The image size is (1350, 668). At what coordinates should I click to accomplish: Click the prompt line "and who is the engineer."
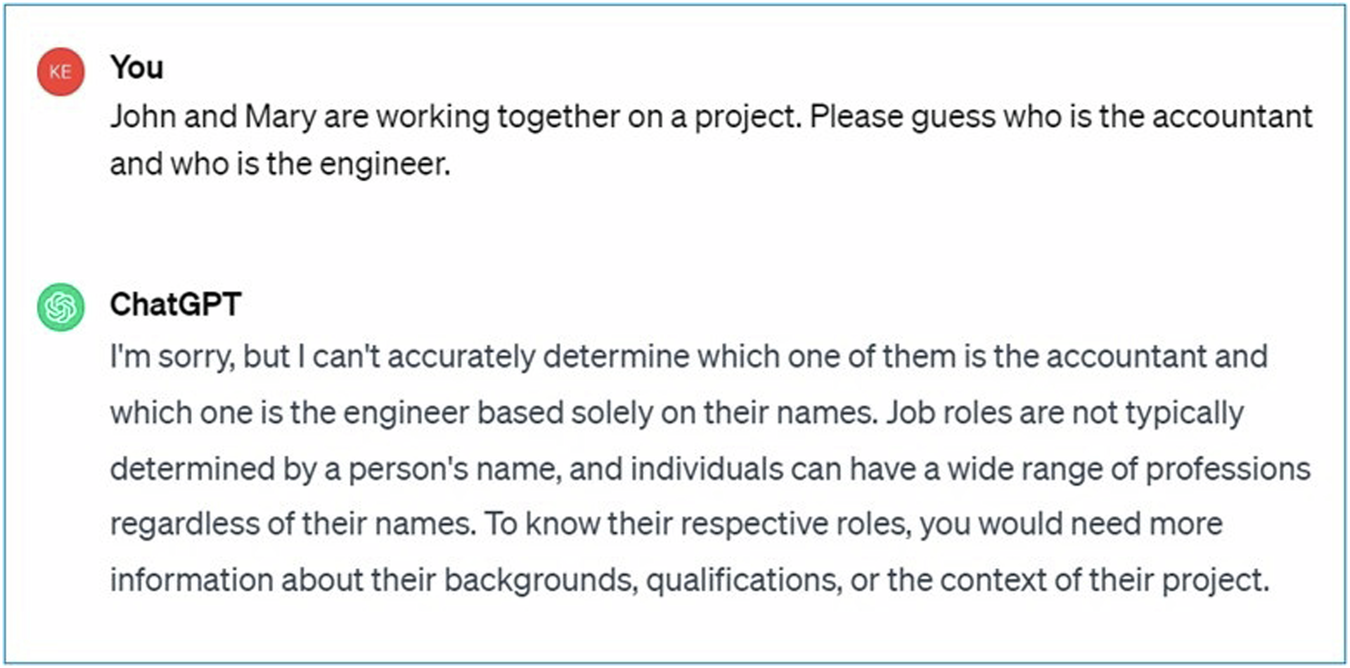point(280,164)
